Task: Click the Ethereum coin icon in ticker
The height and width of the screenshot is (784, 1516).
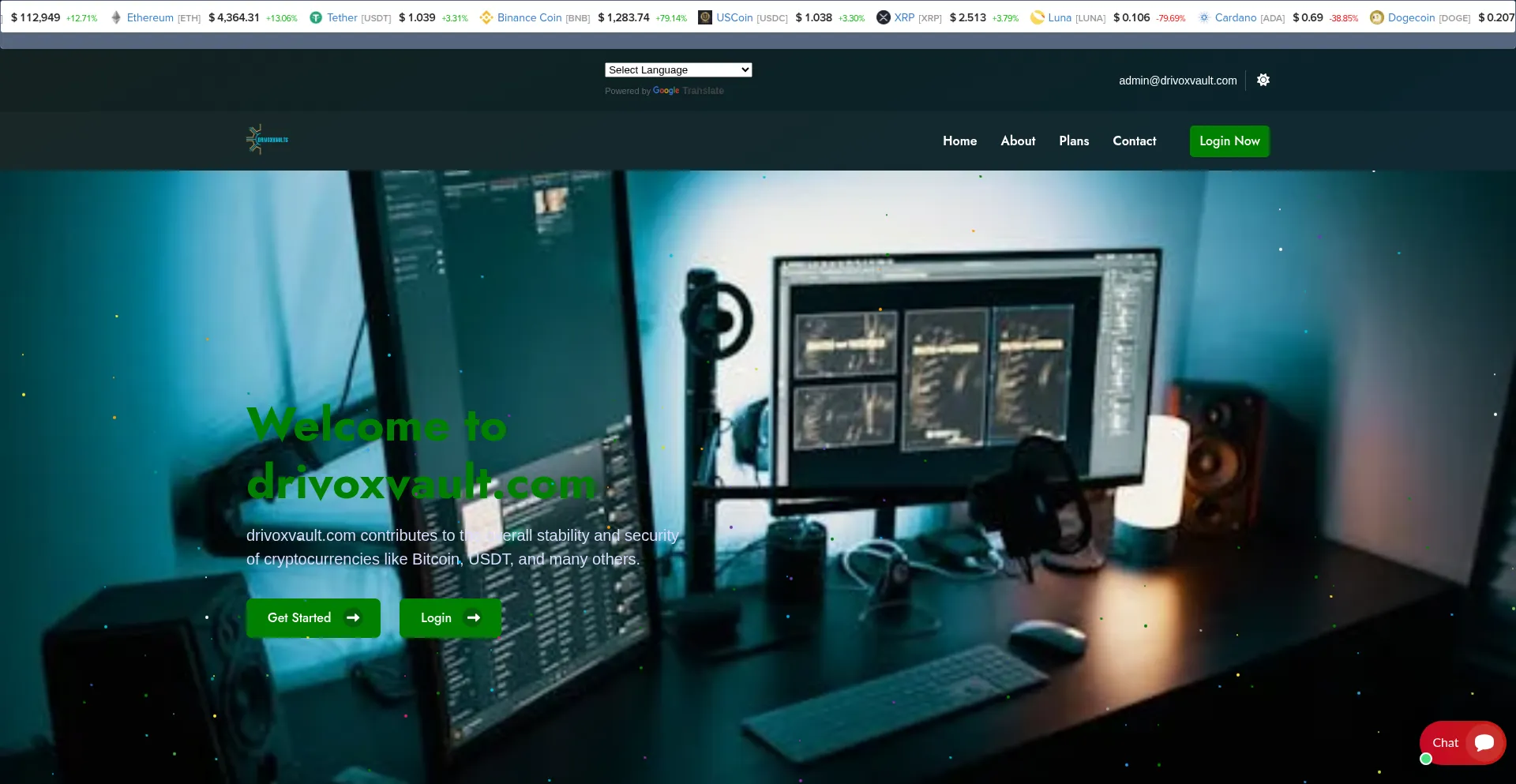Action: tap(116, 17)
